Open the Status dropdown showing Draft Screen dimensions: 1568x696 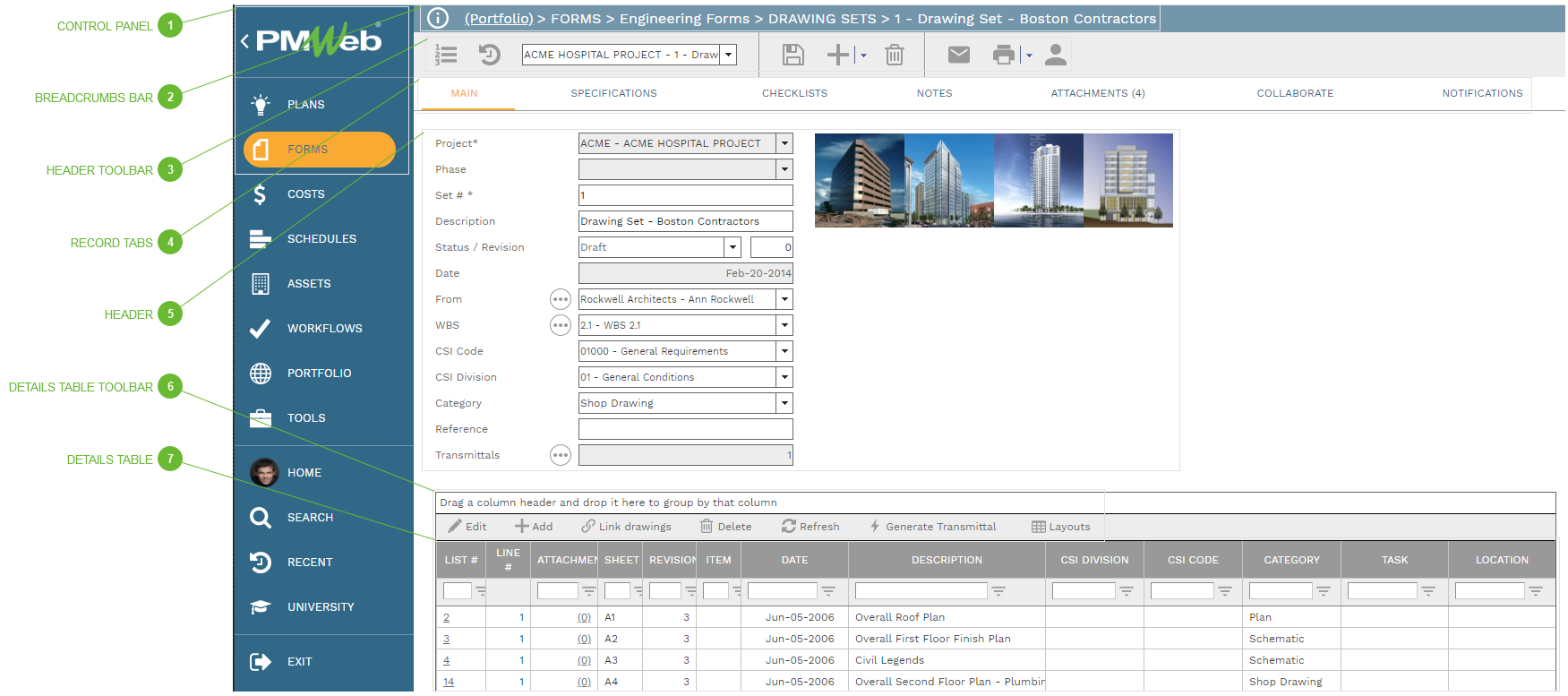point(733,247)
